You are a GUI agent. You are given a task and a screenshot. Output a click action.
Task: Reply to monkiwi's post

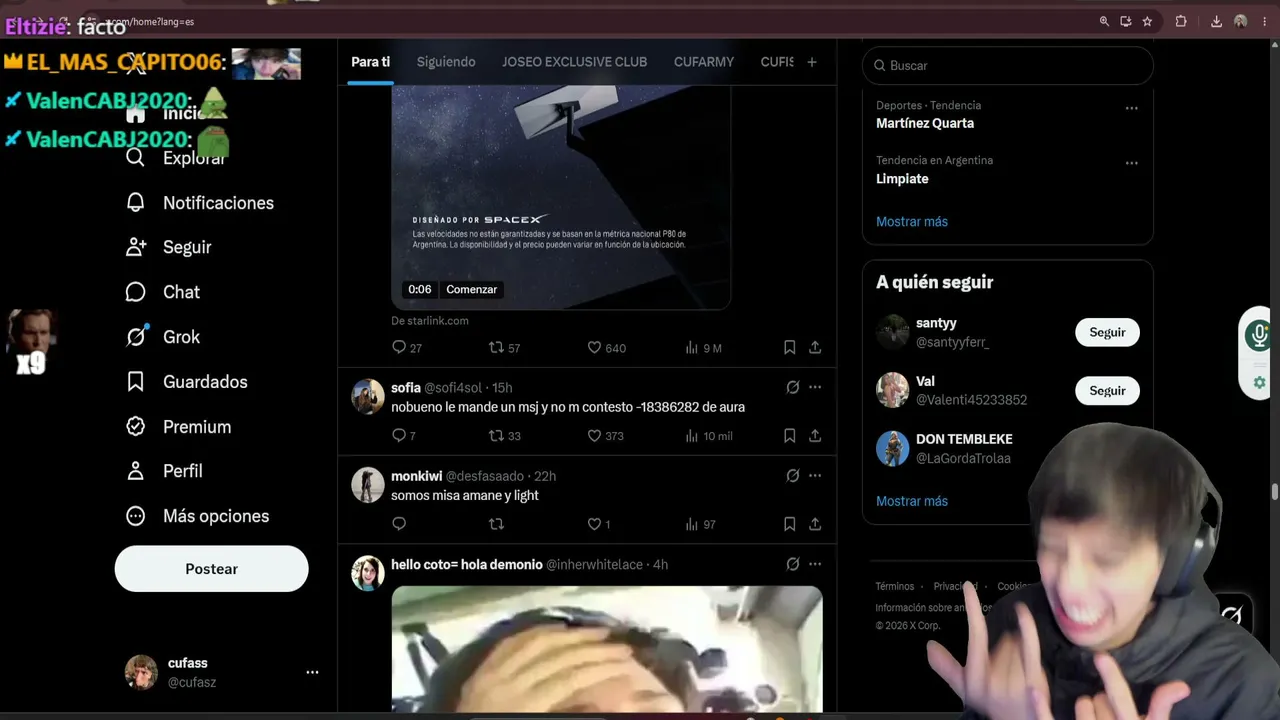click(x=399, y=524)
